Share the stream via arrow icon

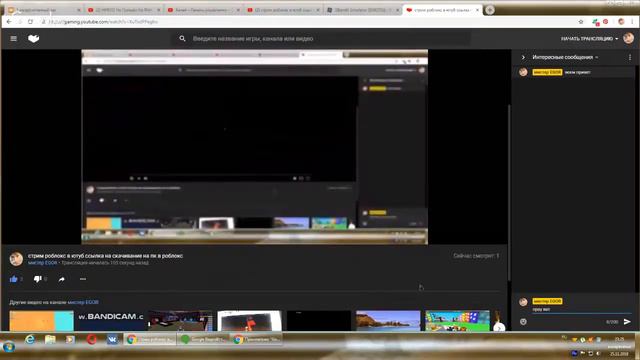pos(62,279)
